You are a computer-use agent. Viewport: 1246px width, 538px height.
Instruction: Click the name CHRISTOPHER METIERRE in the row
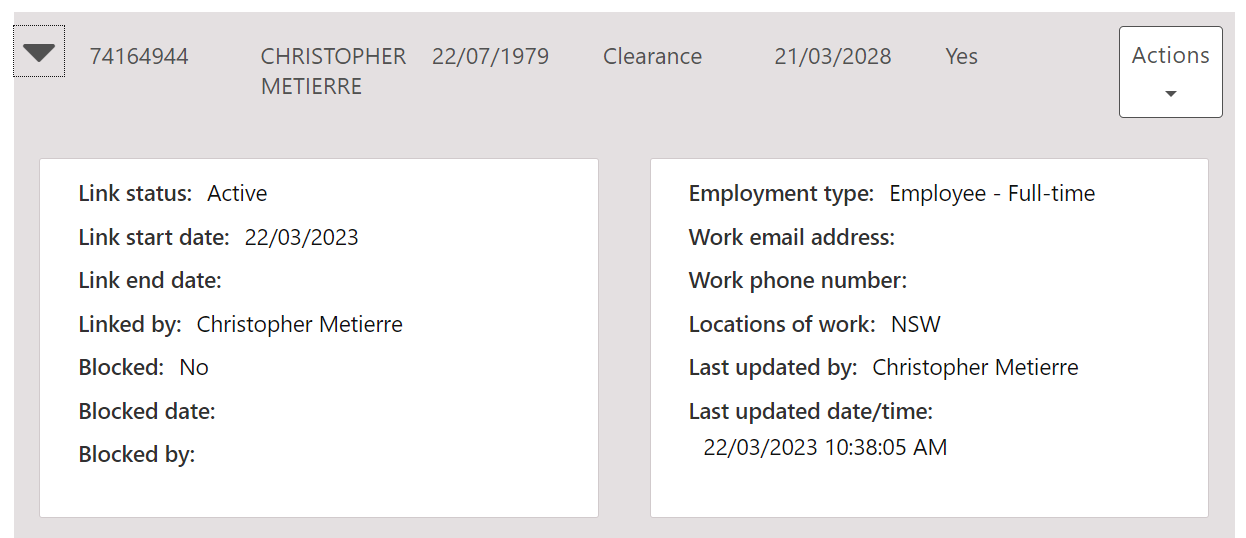tap(333, 71)
